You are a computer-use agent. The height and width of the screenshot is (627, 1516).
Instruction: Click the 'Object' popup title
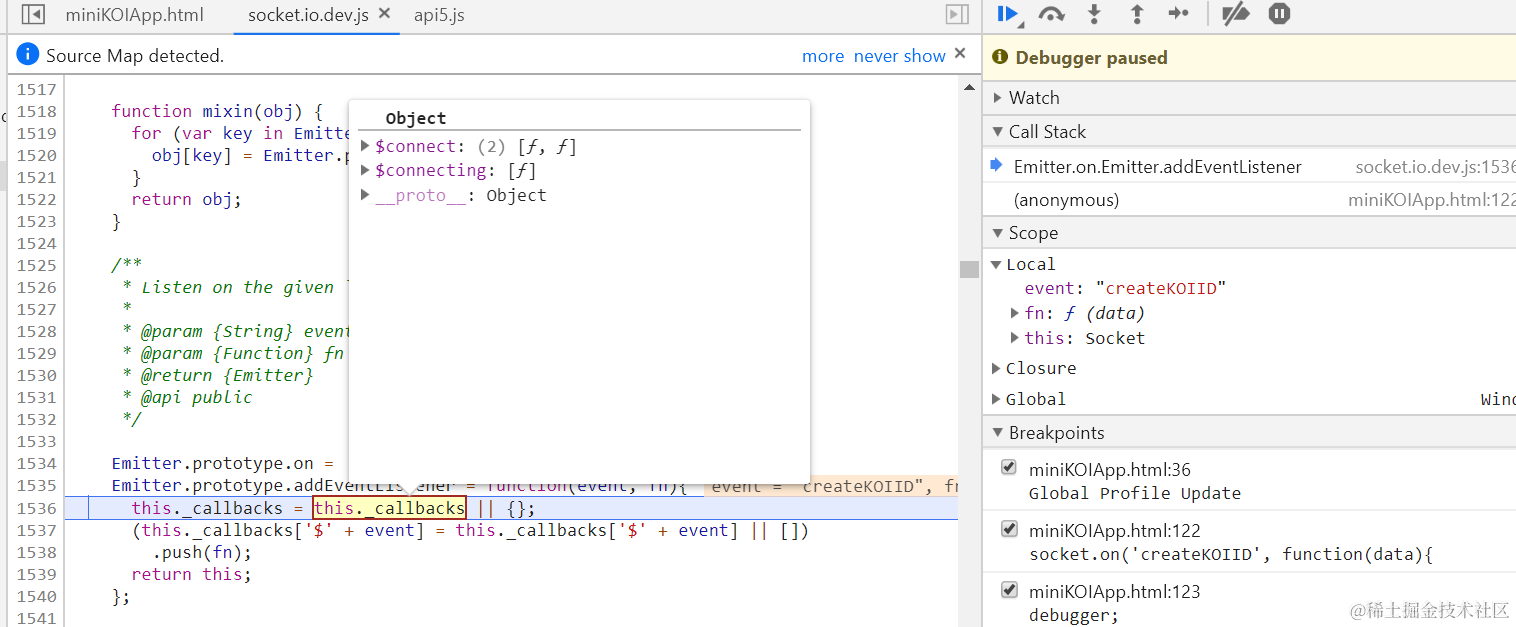(415, 118)
